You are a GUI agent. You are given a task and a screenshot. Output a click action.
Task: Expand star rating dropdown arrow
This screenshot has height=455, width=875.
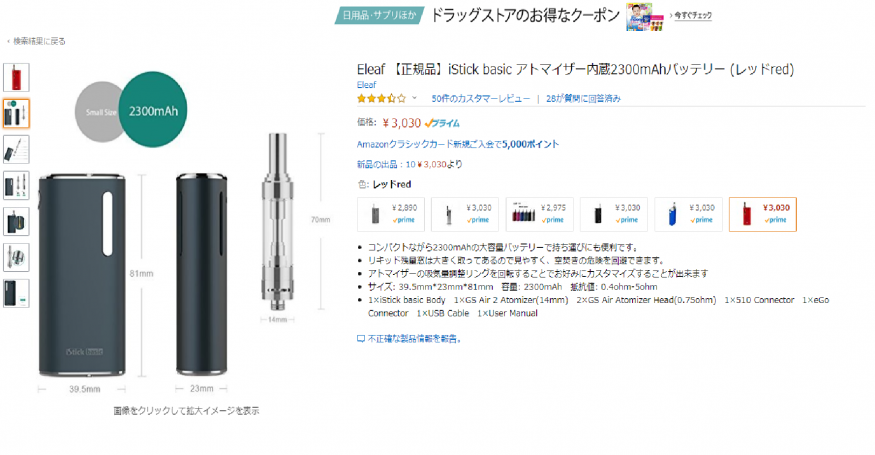pos(414,98)
